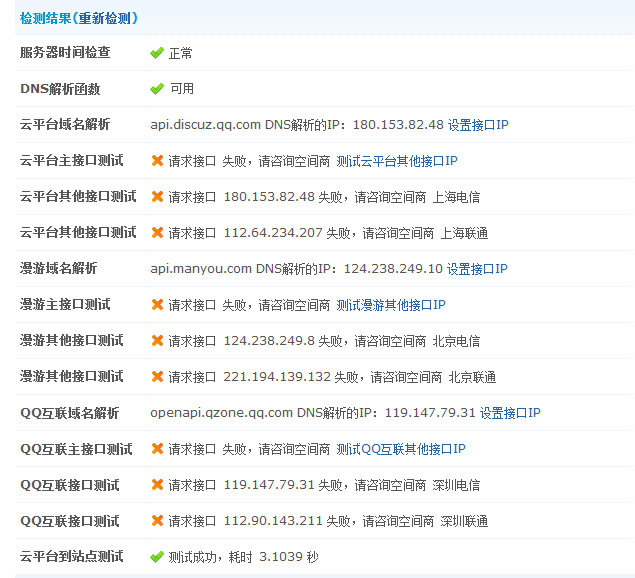635x578 pixels.
Task: Select the 云平台主接口测试 label
Action: pyautogui.click(x=72, y=160)
